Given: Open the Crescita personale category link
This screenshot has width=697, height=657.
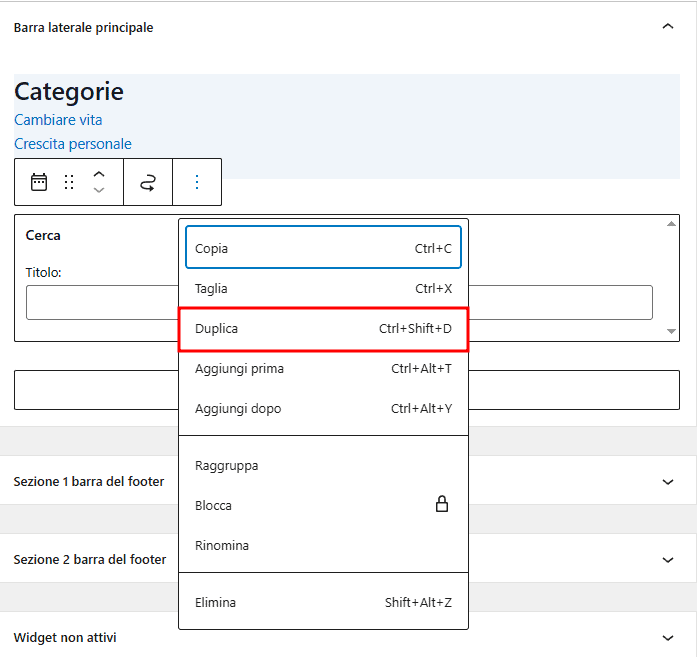Looking at the screenshot, I should coord(73,144).
